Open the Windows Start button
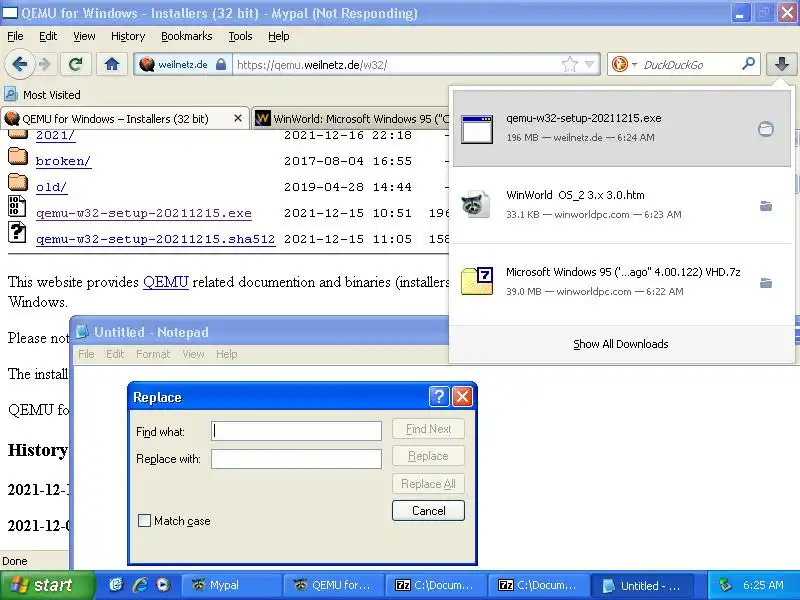Image resolution: width=800 pixels, height=600 pixels. [45, 585]
